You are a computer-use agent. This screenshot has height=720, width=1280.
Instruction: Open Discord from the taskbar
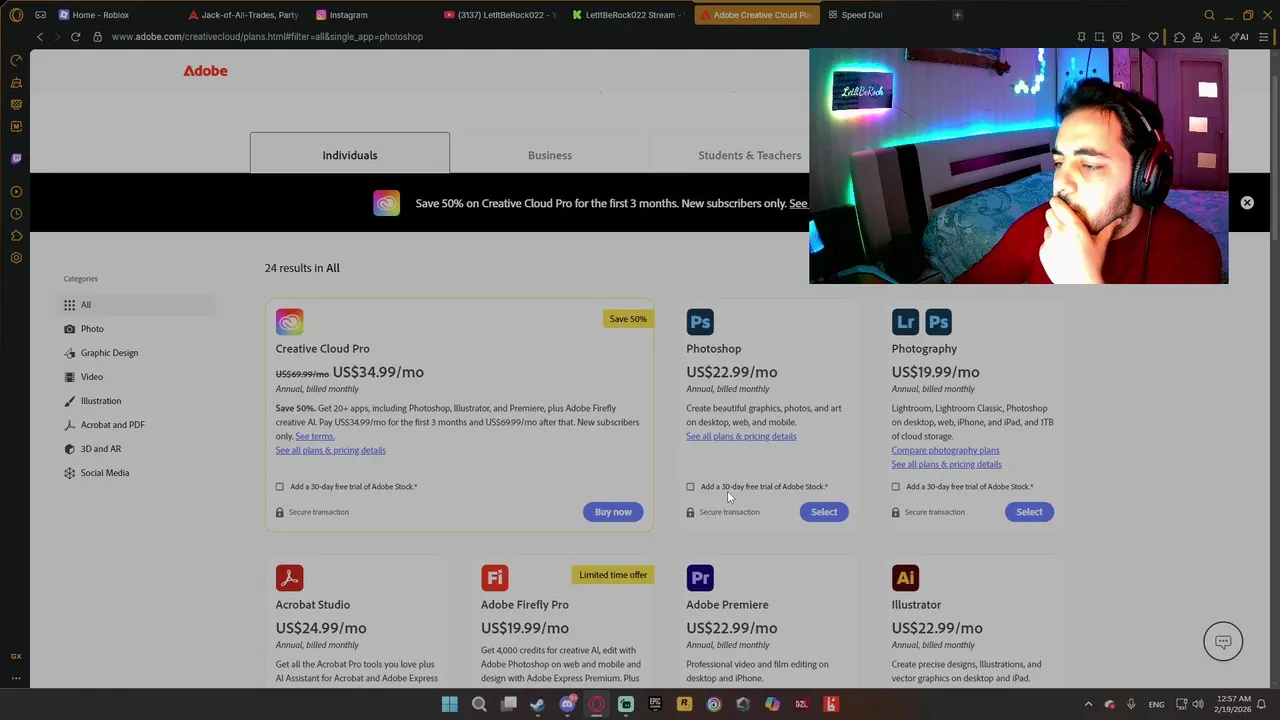[567, 704]
